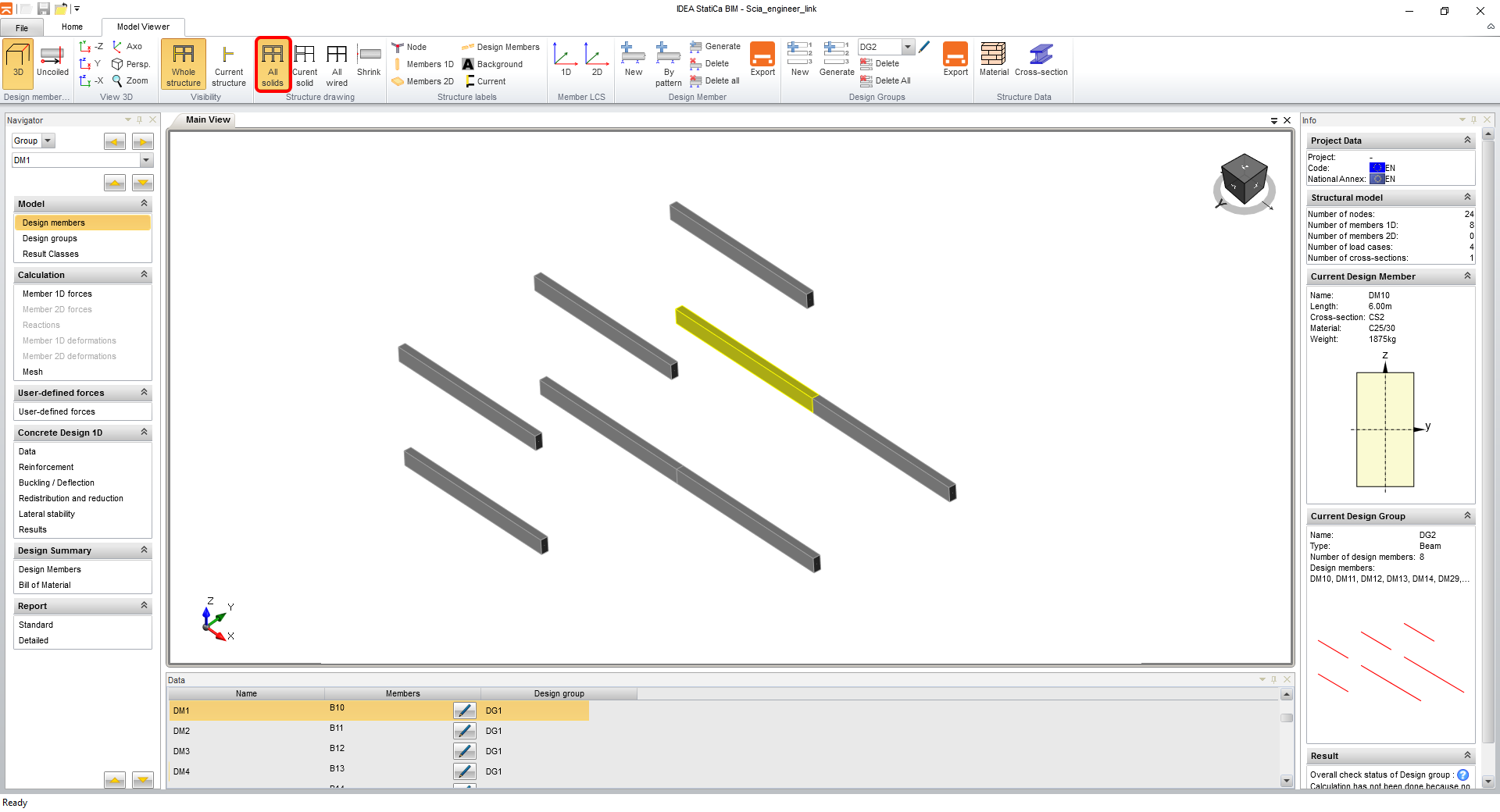Show Current member label

click(484, 81)
